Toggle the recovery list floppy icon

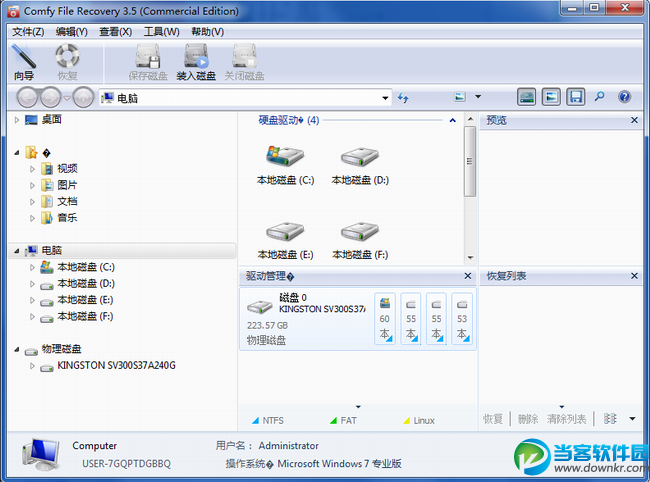pos(576,97)
